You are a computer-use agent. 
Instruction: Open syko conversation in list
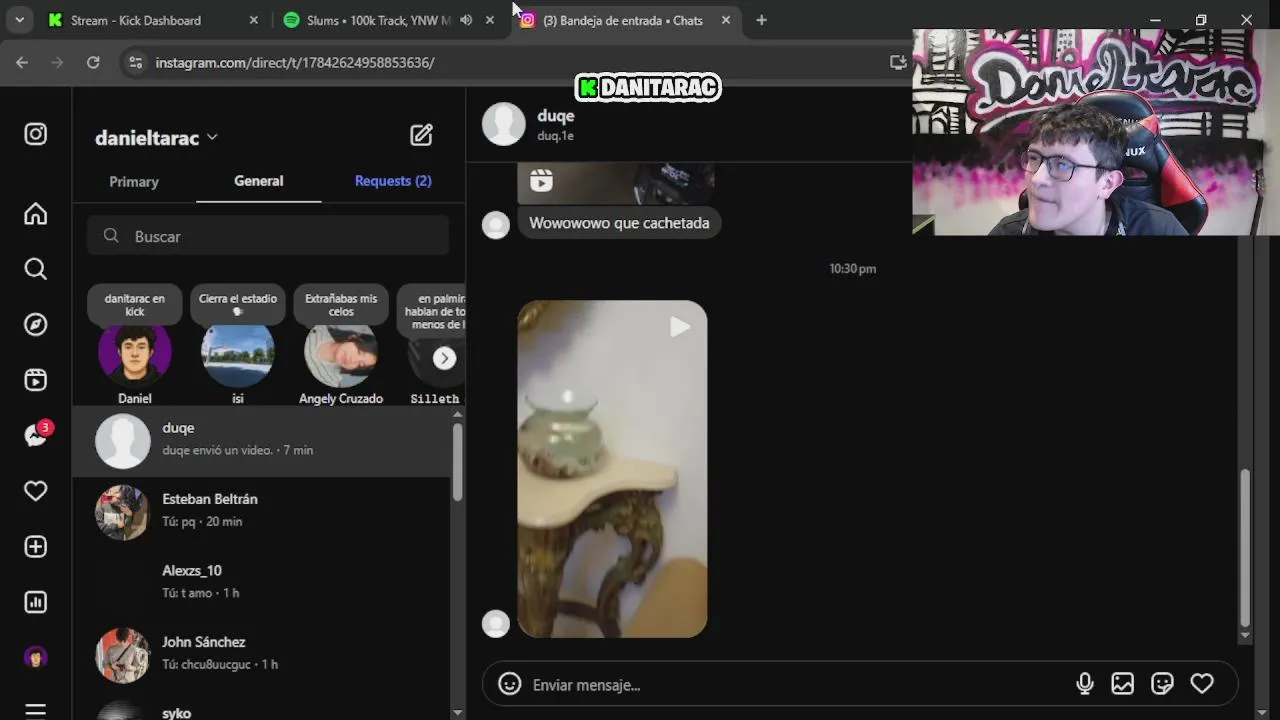click(262, 708)
